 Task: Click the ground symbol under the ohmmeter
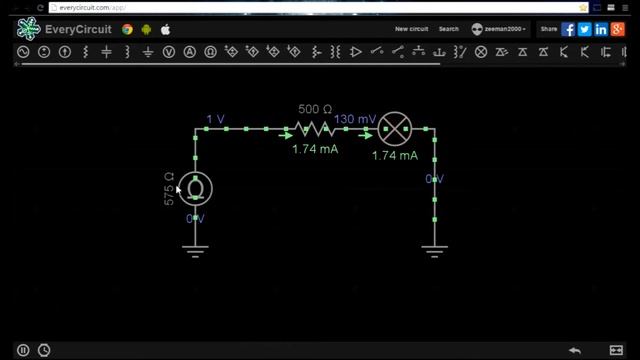pyautogui.click(x=196, y=251)
